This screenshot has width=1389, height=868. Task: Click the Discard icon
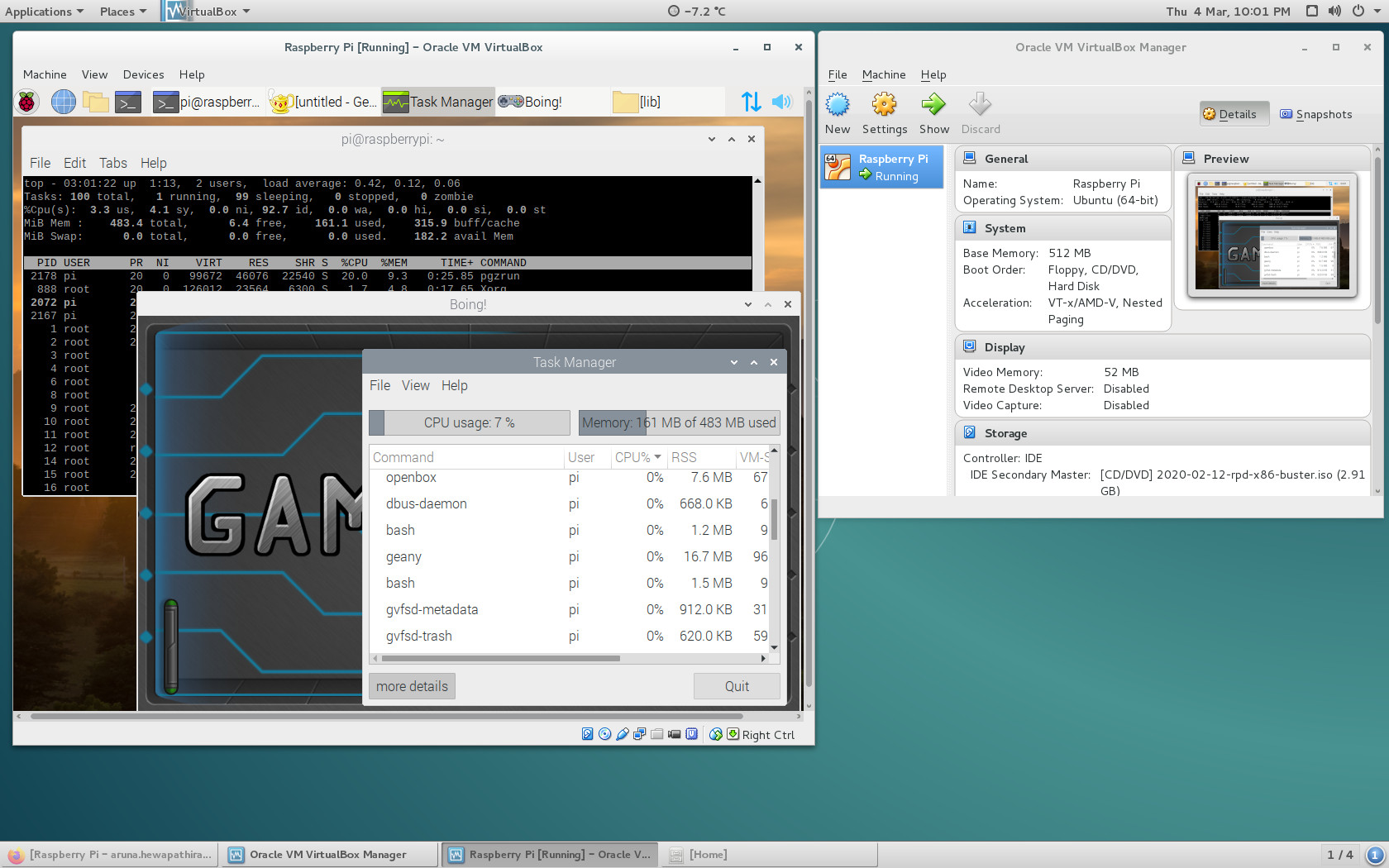(981, 112)
